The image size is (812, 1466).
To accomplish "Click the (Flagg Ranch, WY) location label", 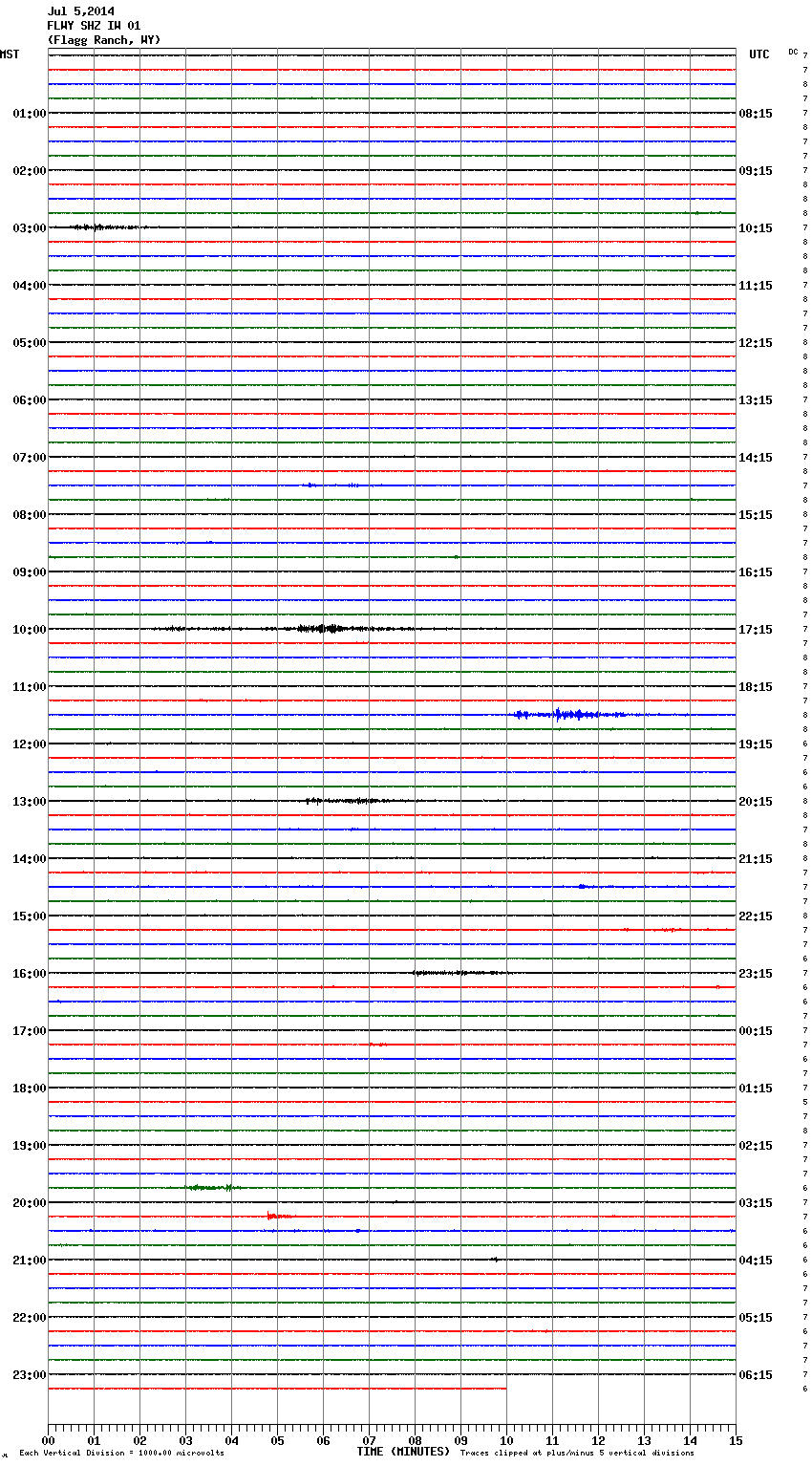I will (104, 40).
